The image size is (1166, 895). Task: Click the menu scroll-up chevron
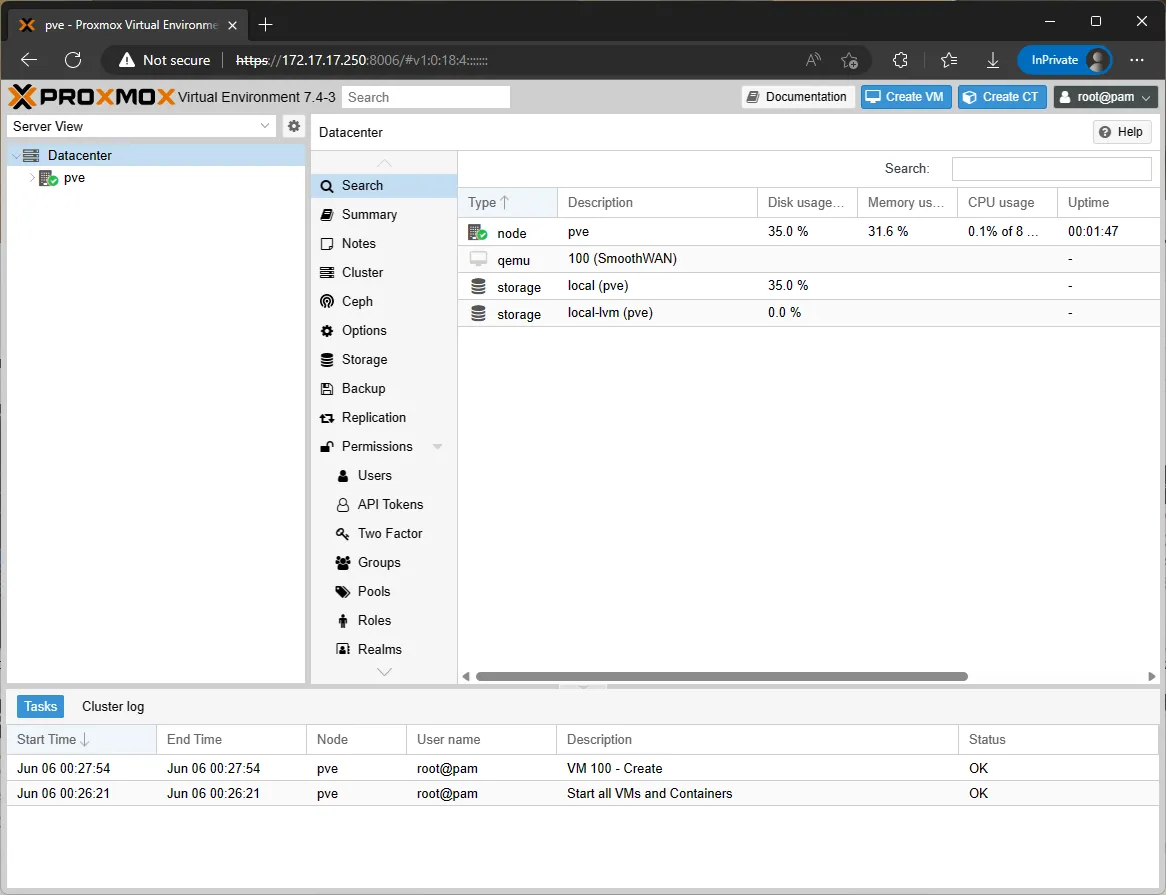pyautogui.click(x=384, y=163)
